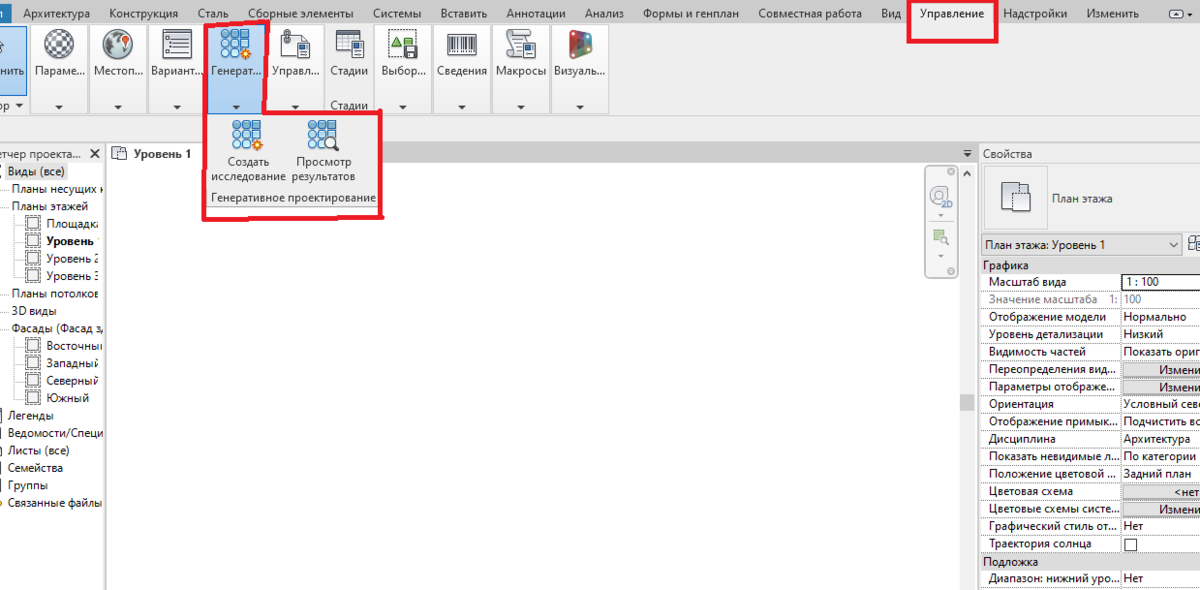Click the Edit Type icon beside type selector
The width and height of the screenshot is (1200, 590).
coord(1194,244)
